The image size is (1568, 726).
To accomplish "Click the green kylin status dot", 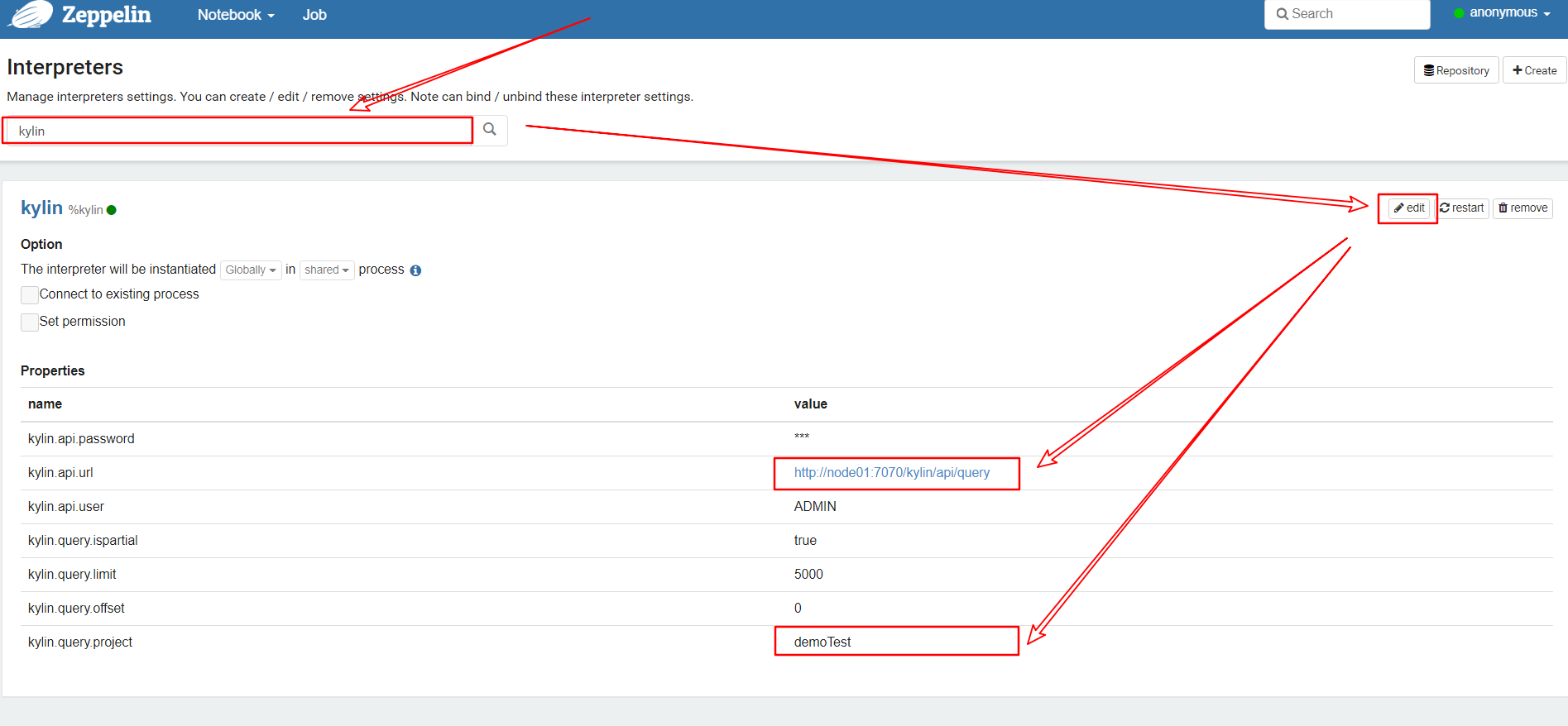I will tap(112, 210).
